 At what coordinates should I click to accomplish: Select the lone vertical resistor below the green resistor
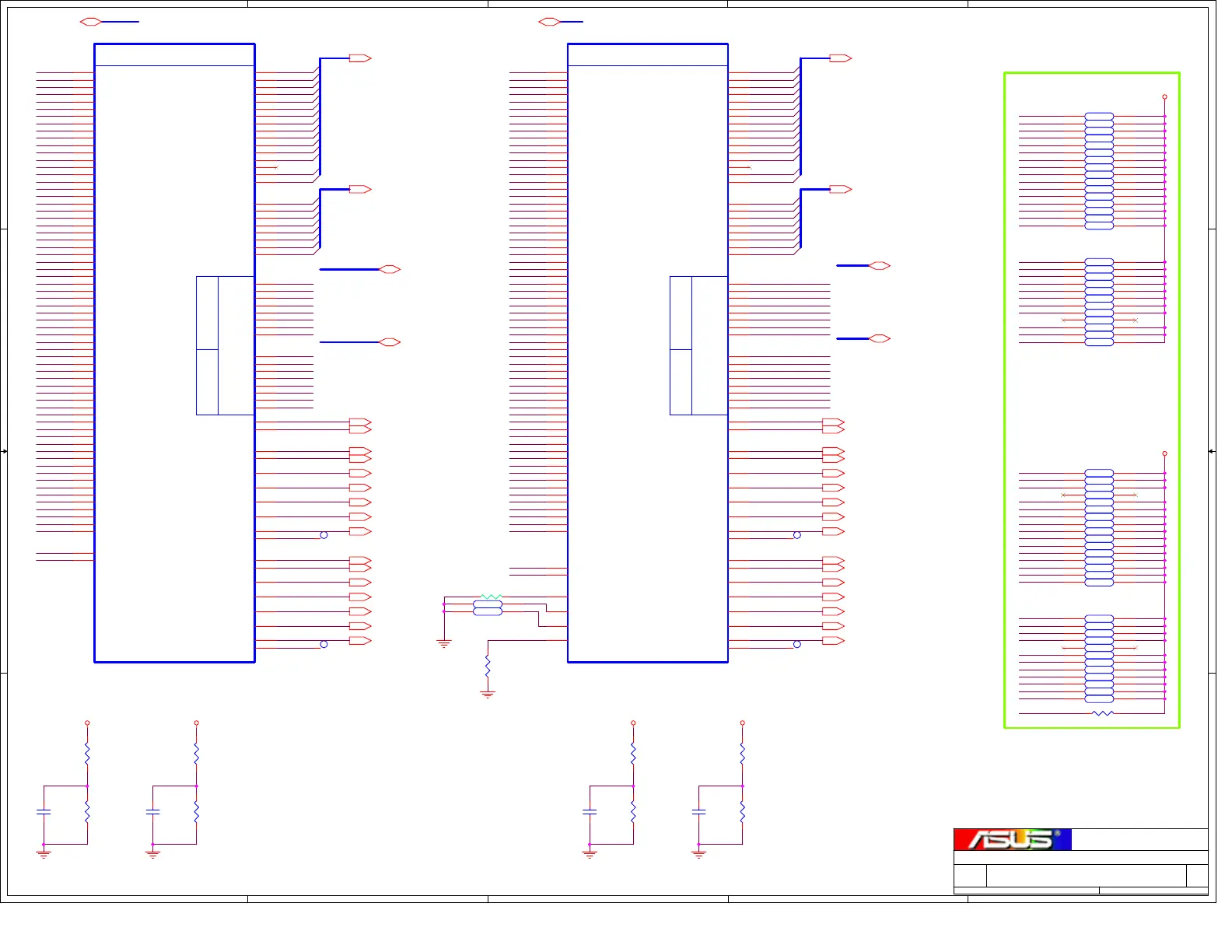point(488,666)
